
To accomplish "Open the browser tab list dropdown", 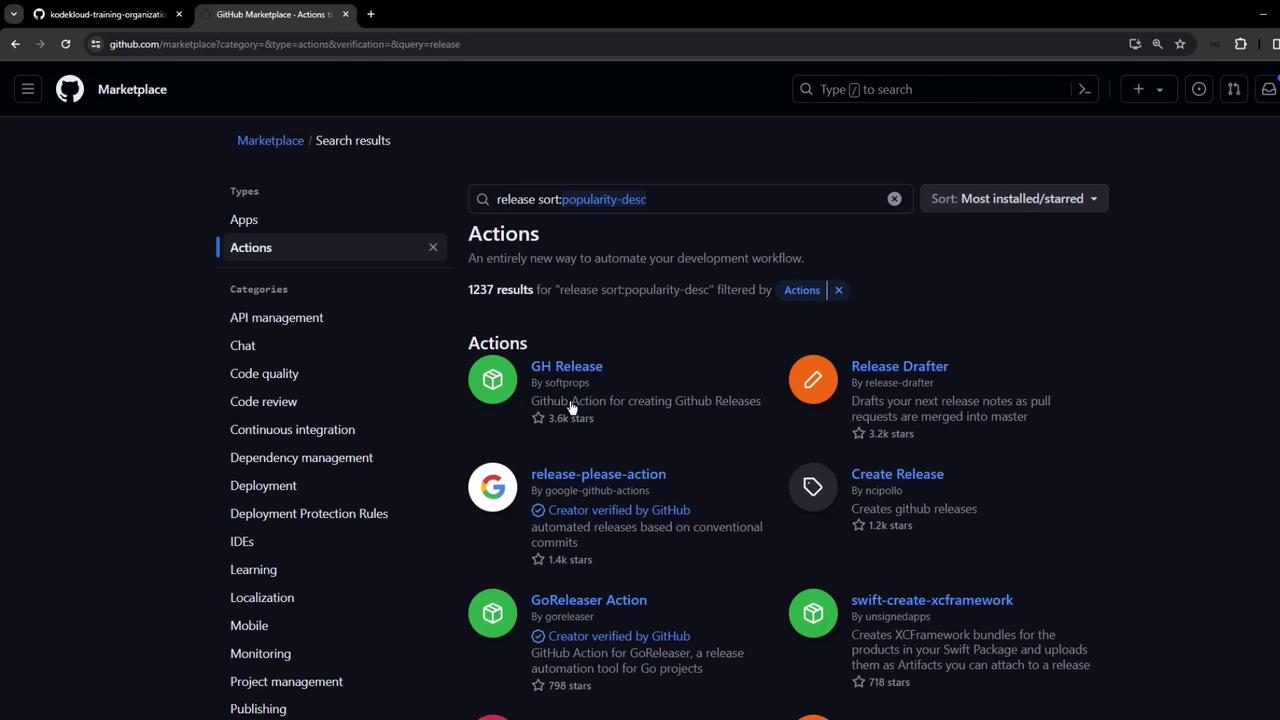I will pyautogui.click(x=14, y=14).
